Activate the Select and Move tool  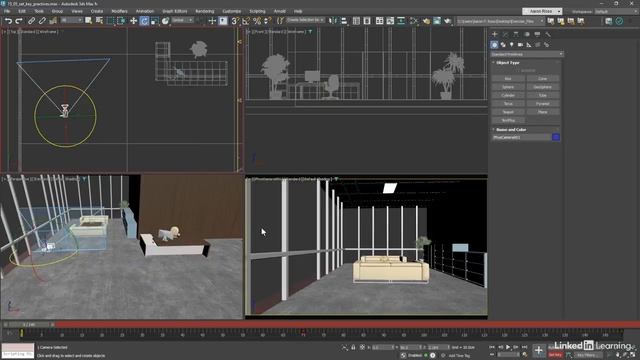point(133,21)
